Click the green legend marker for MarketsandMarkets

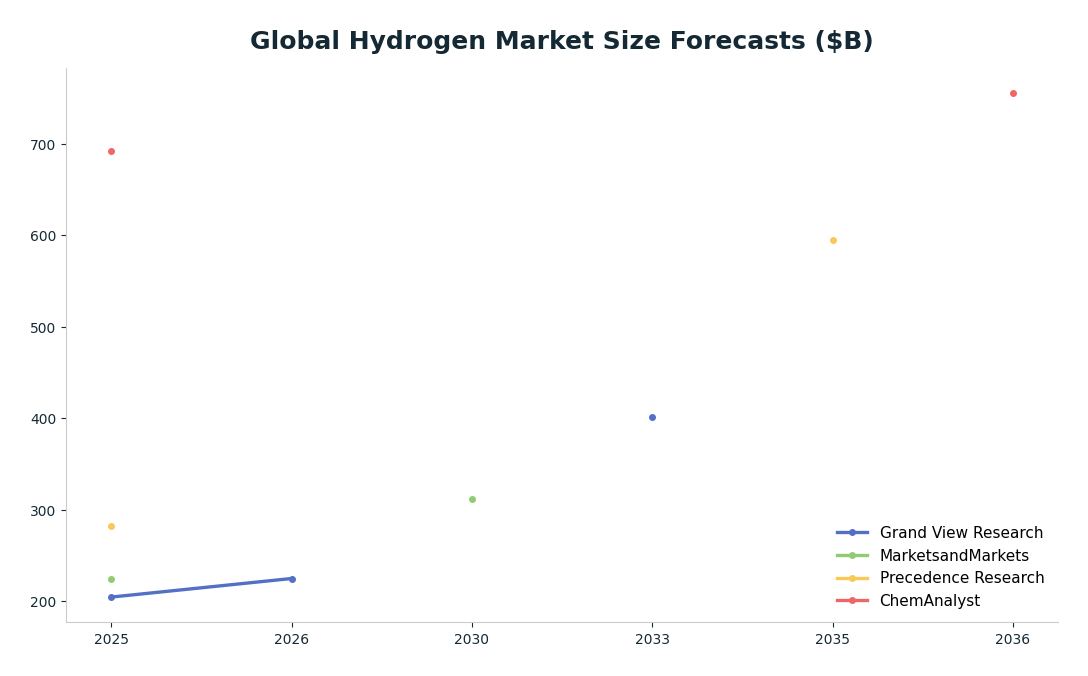[853, 556]
